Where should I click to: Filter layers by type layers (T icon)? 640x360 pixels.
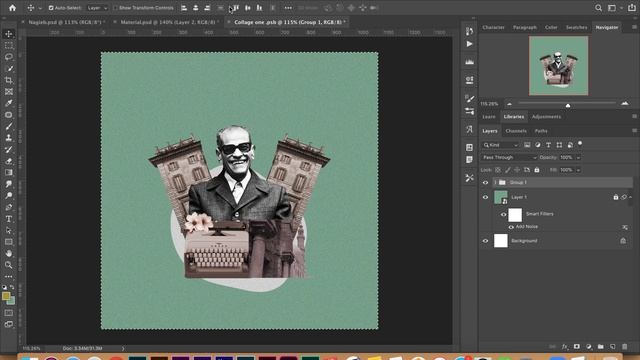click(549, 145)
